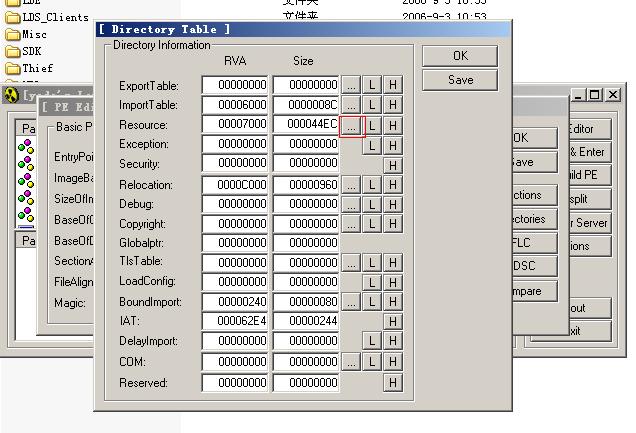The image size is (636, 433).
Task: Open the Resource directory browse (...) button
Action: pos(351,126)
